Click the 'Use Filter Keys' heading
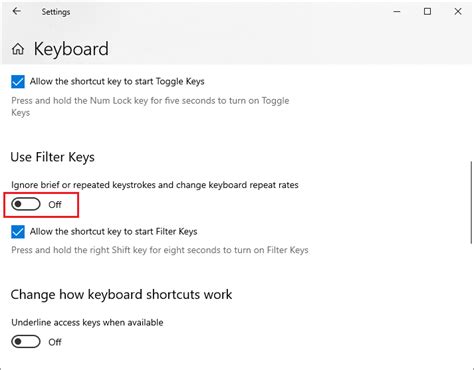Image resolution: width=474 pixels, height=370 pixels. point(52,157)
